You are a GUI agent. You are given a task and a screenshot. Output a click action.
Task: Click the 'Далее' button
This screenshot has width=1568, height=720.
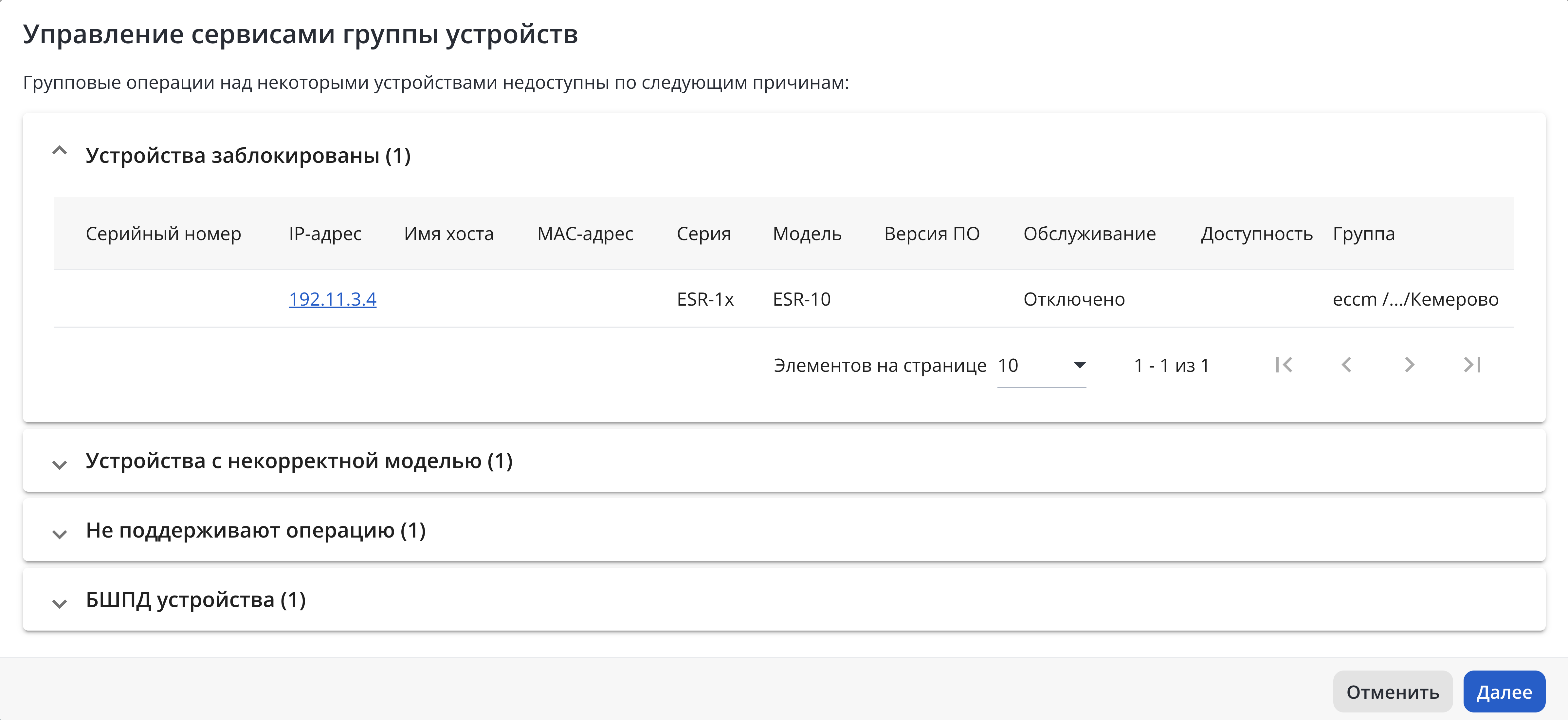click(1504, 692)
